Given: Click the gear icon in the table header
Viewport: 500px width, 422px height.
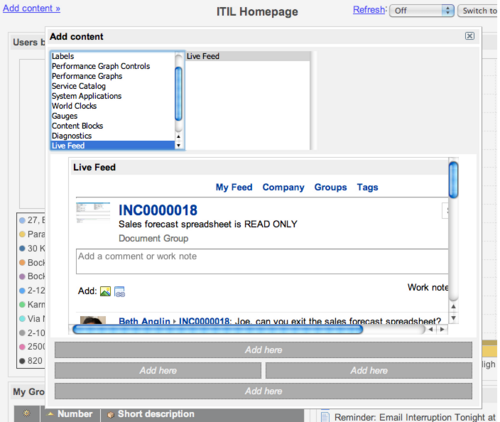Looking at the screenshot, I should (x=26, y=414).
